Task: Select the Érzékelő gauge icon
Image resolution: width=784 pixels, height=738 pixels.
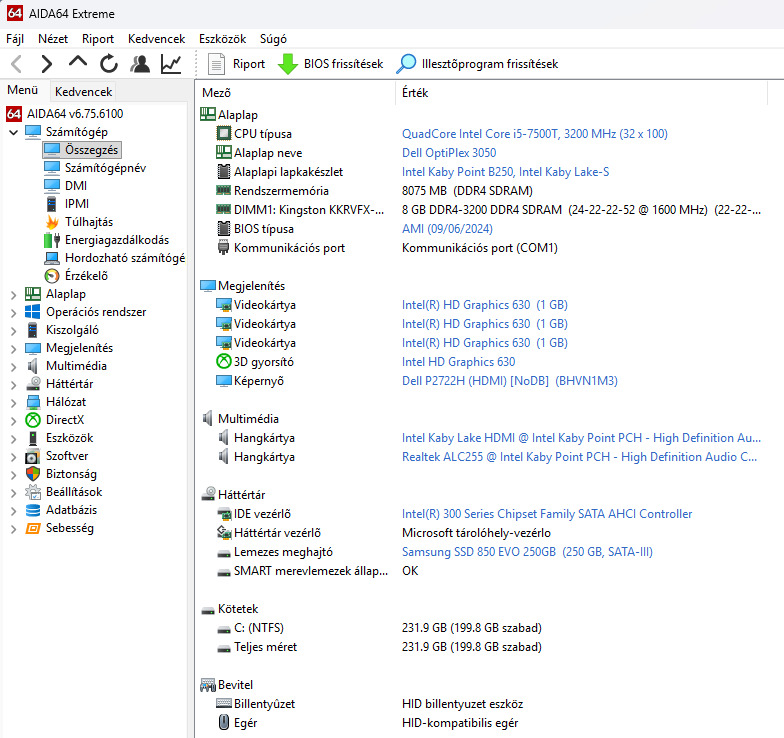Action: pos(52,276)
